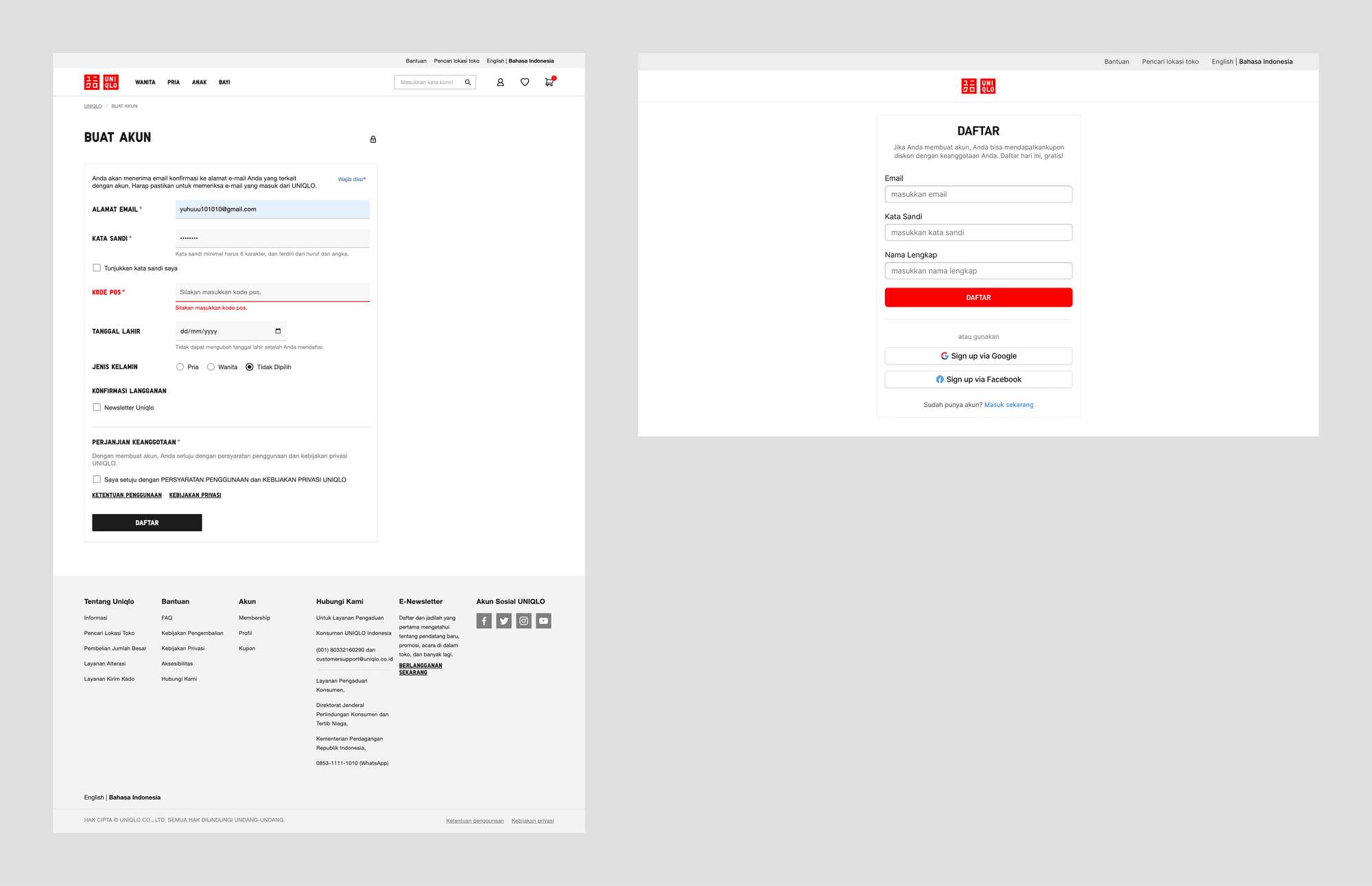Click the Facebook social icon in footer
This screenshot has height=886, width=1372.
(484, 621)
